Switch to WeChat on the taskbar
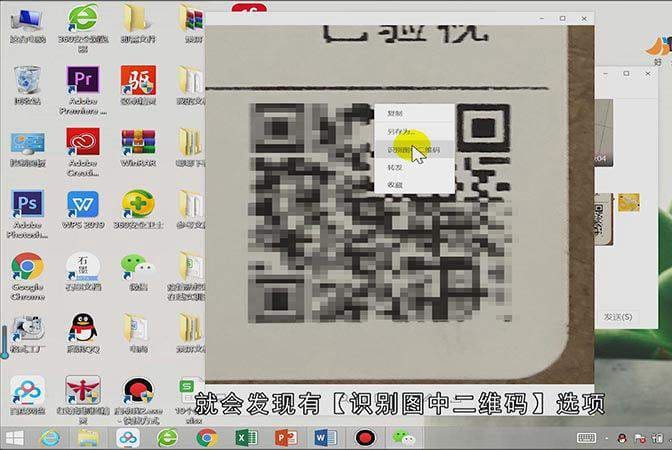 [404, 438]
